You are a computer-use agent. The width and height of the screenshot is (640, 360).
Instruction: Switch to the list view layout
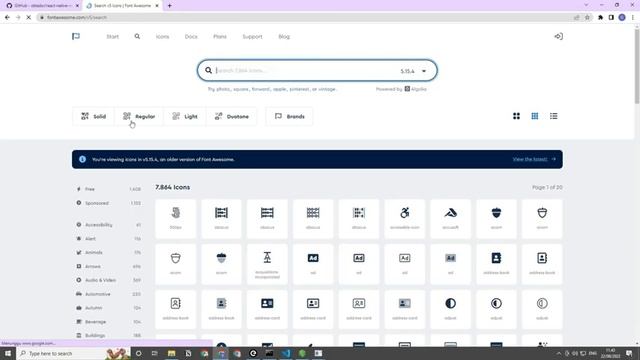coord(553,116)
